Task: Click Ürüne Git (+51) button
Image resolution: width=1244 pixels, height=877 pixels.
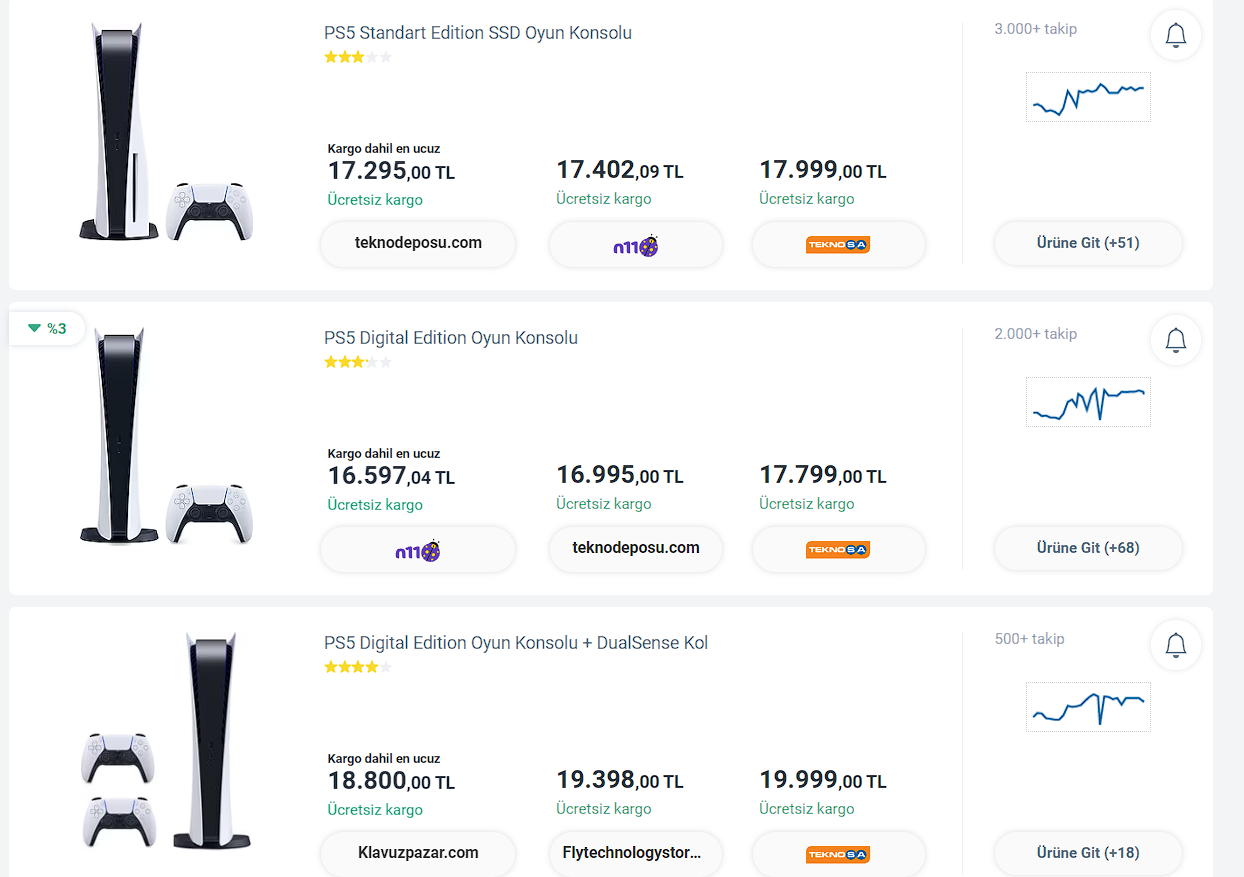Action: point(1088,243)
